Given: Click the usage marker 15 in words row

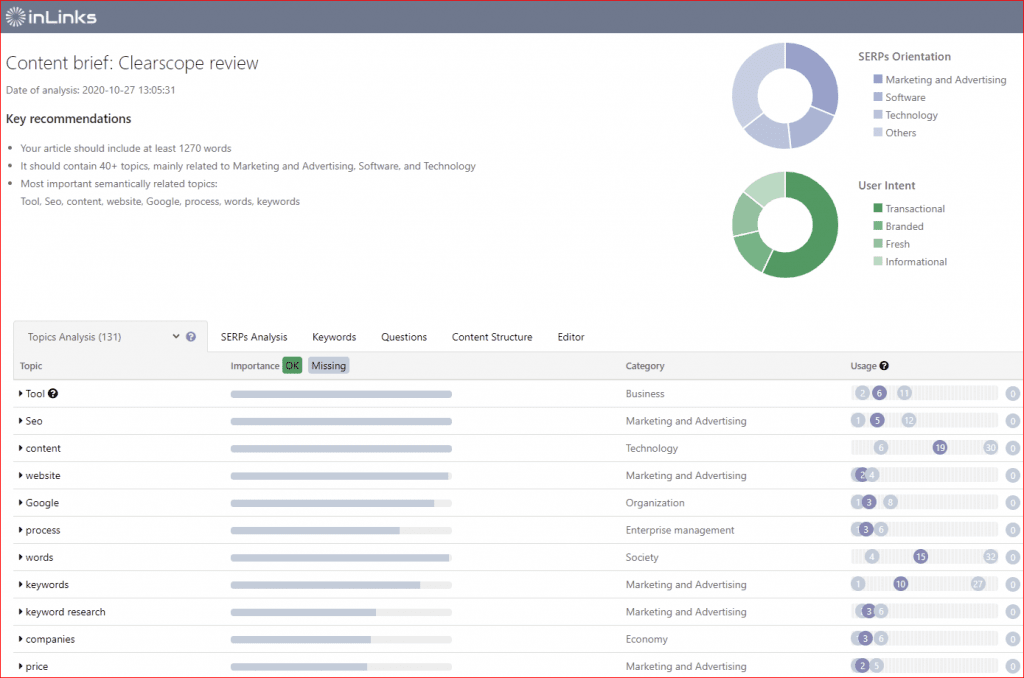Looking at the screenshot, I should [920, 557].
